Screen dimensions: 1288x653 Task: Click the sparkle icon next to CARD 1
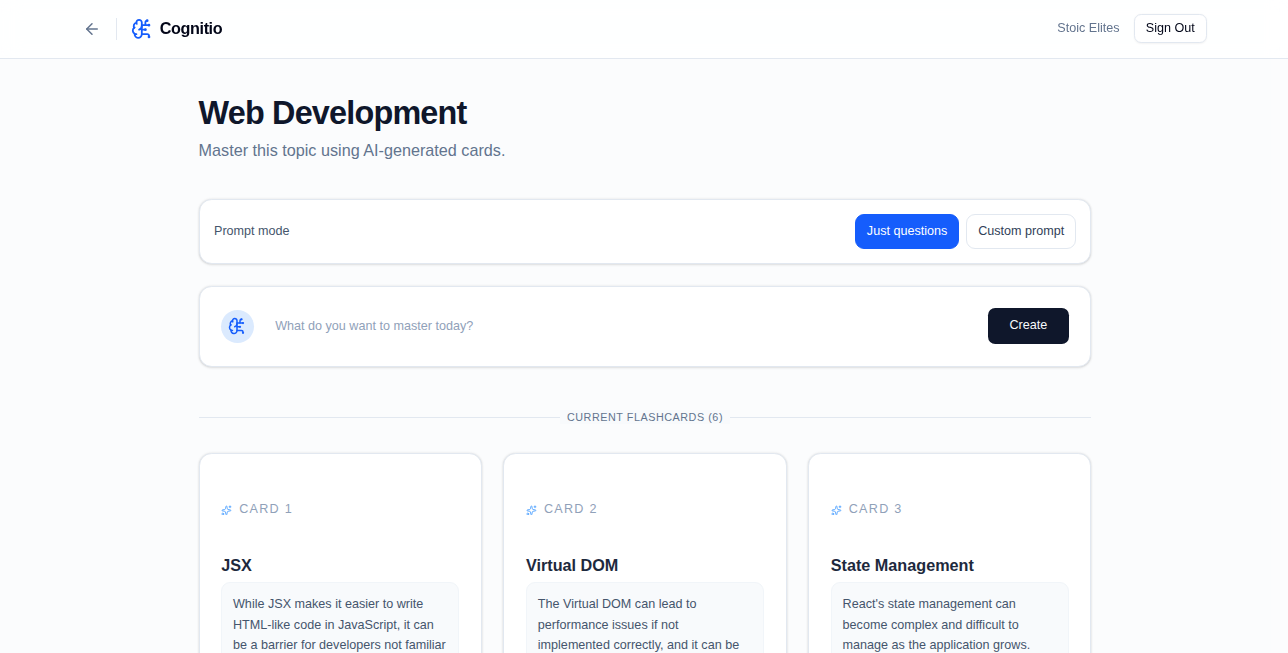click(x=226, y=509)
